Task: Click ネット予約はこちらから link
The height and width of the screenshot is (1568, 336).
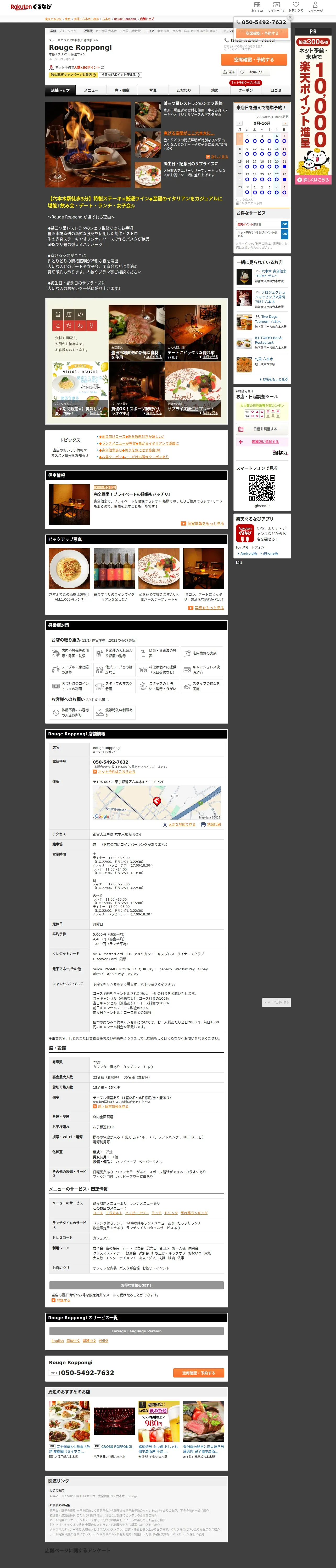Action: pos(116,771)
